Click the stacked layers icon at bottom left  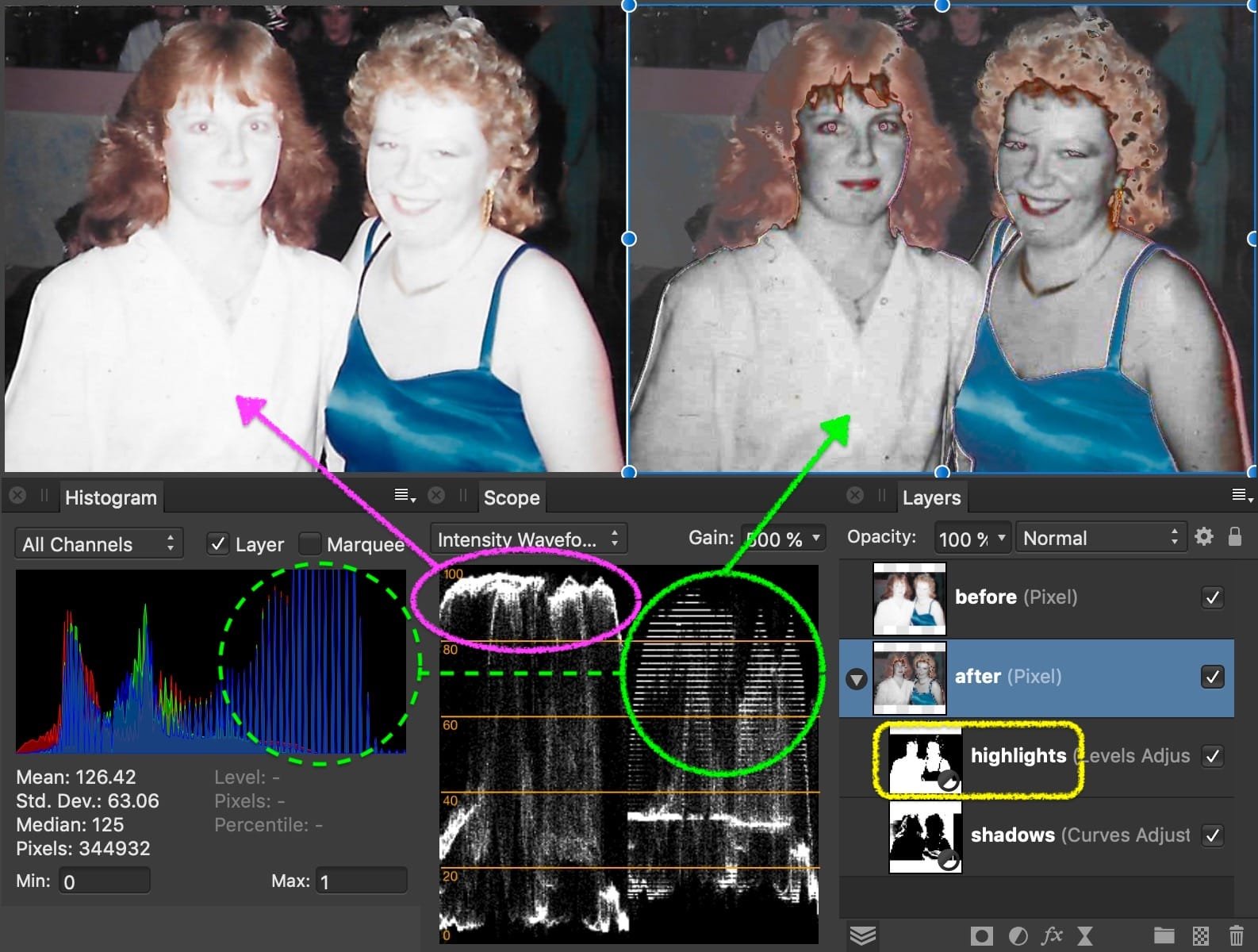863,936
